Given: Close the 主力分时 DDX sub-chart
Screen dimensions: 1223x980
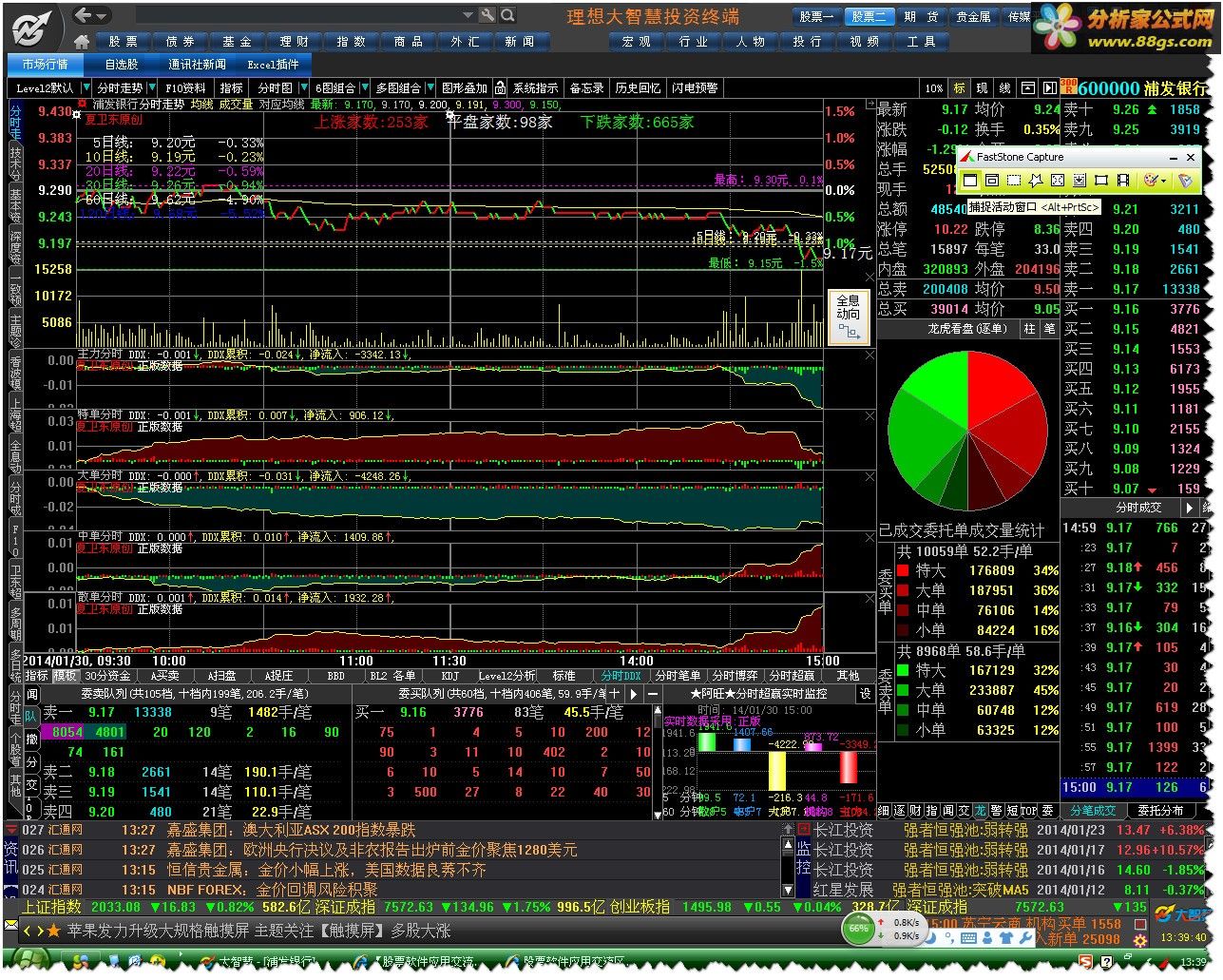Looking at the screenshot, I should point(869,355).
